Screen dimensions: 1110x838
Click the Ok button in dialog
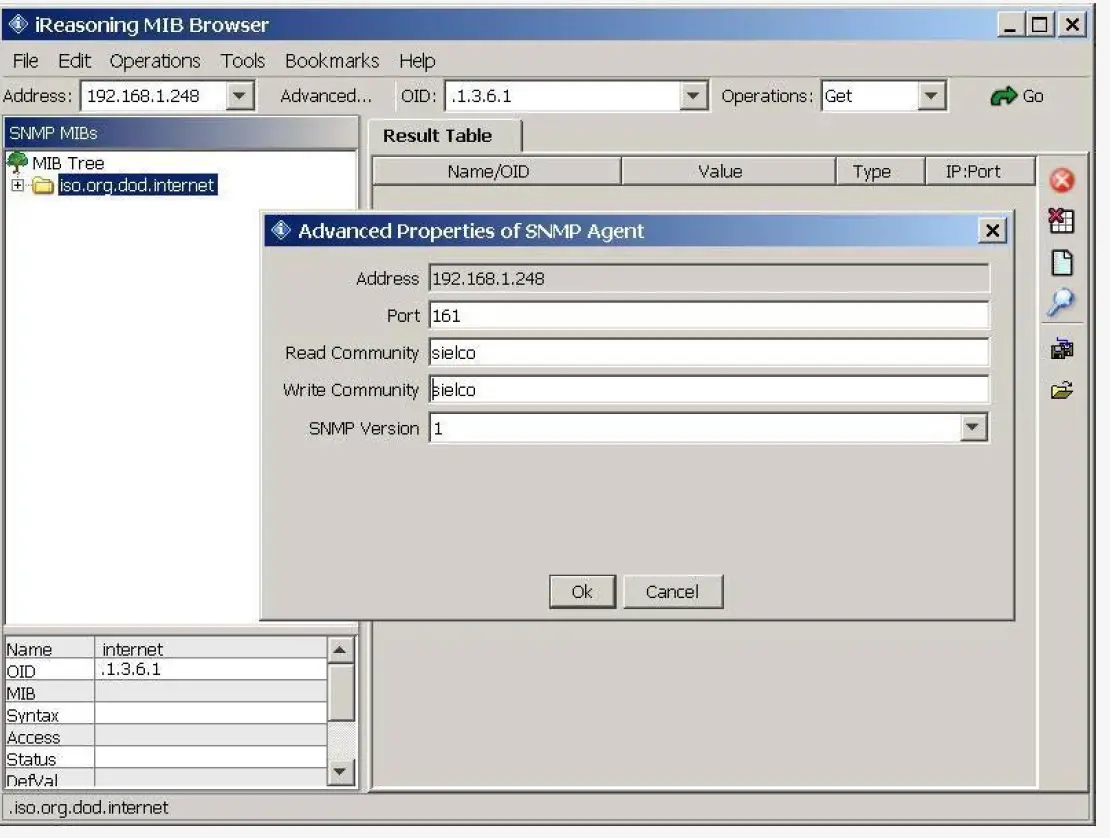(582, 592)
